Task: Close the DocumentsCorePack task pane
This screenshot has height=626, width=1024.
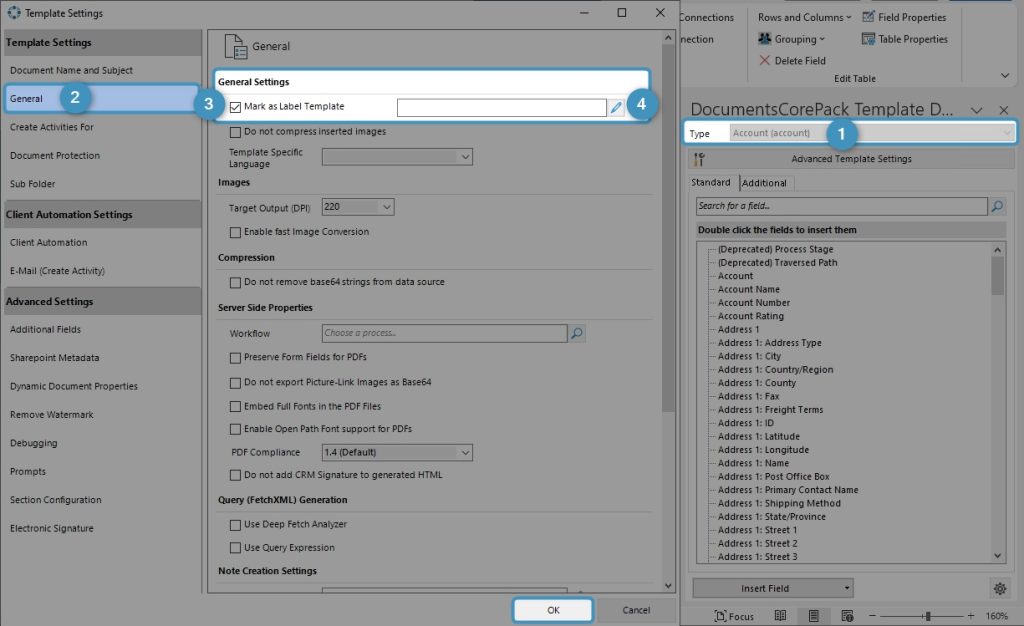Action: coord(1004,110)
